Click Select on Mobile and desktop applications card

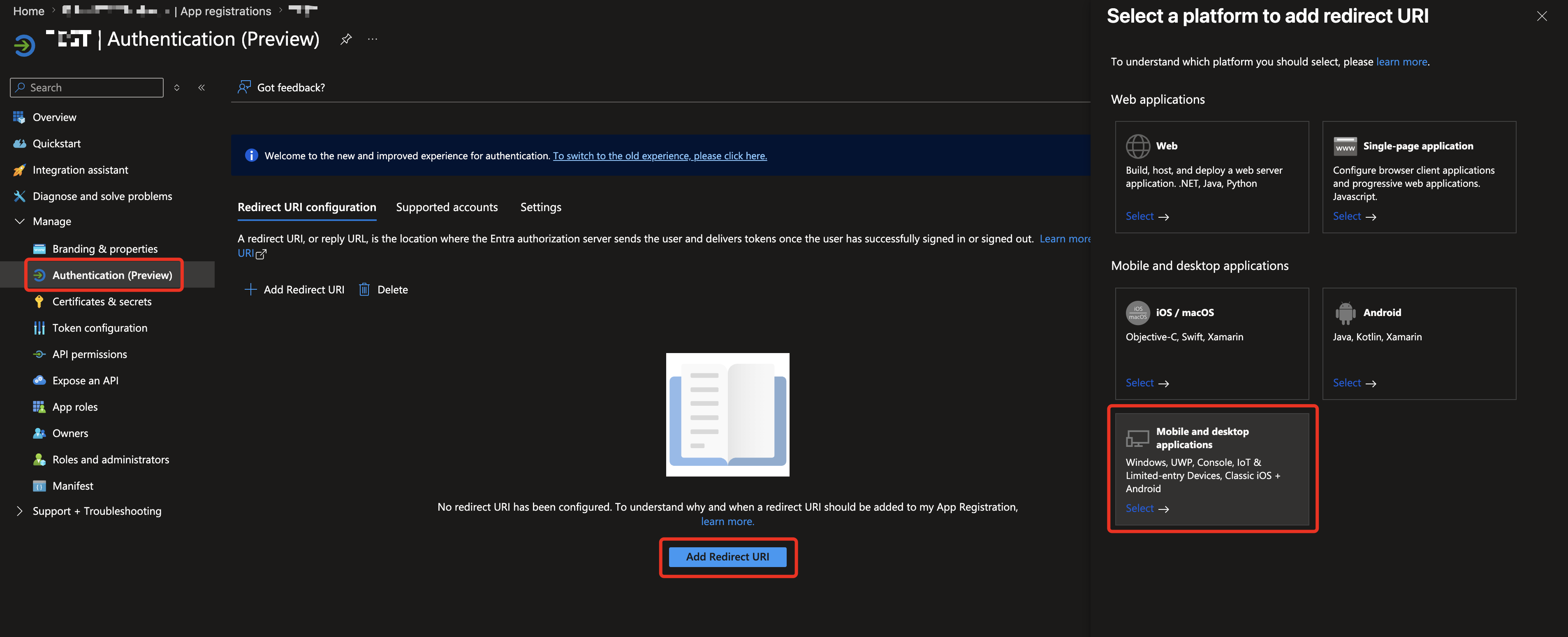point(1147,509)
